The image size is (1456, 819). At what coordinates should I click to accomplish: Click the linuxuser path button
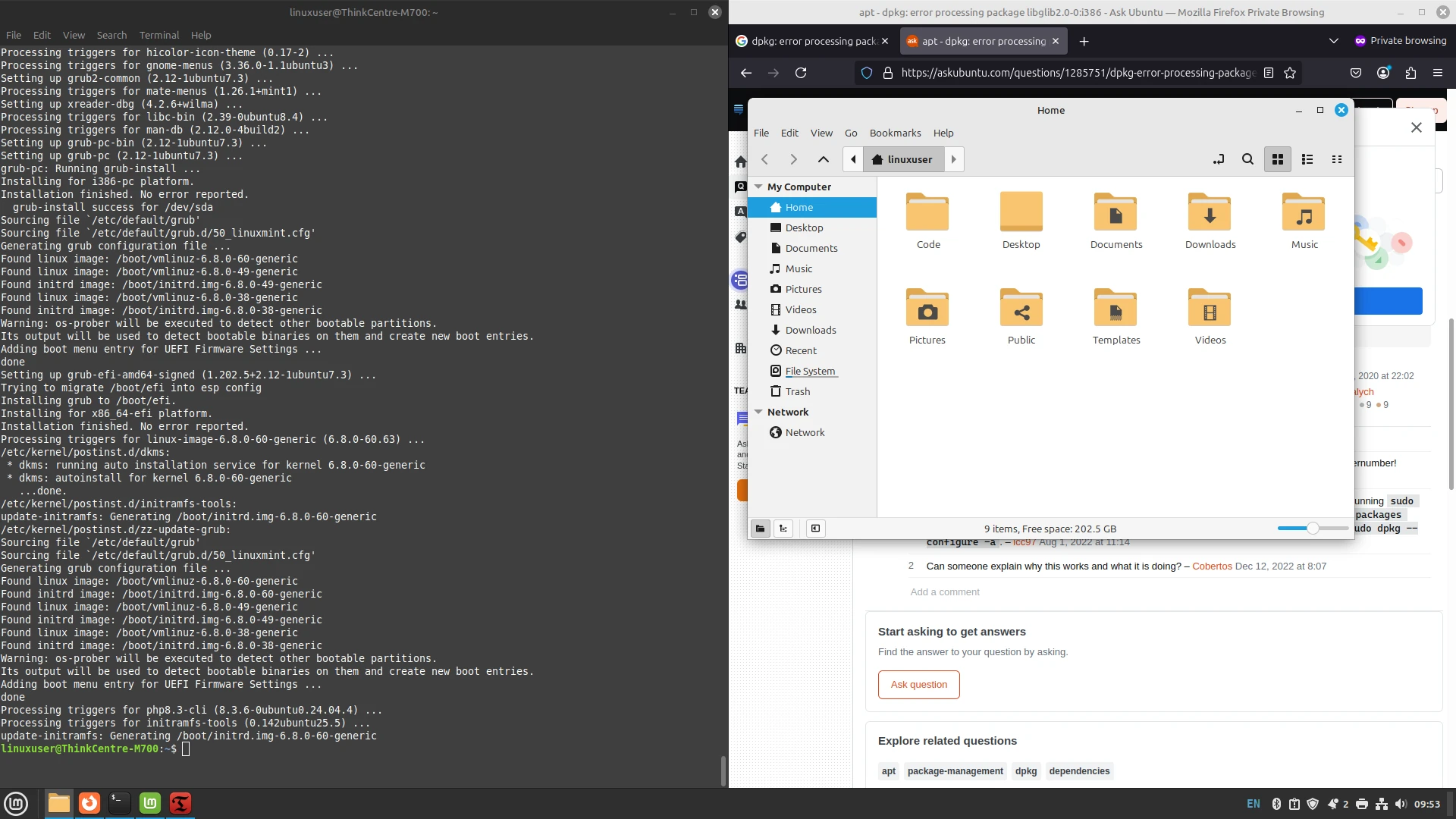tap(903, 159)
